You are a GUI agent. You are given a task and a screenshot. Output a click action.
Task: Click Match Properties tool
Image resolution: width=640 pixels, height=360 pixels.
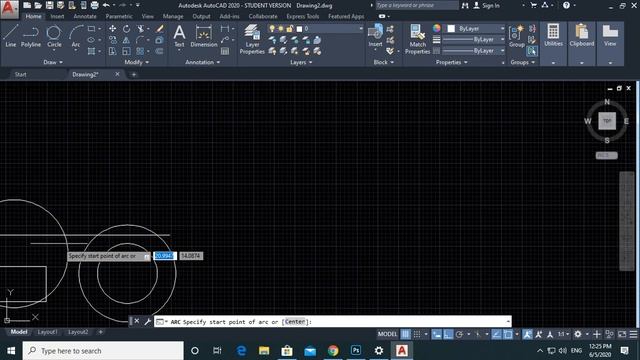(417, 39)
